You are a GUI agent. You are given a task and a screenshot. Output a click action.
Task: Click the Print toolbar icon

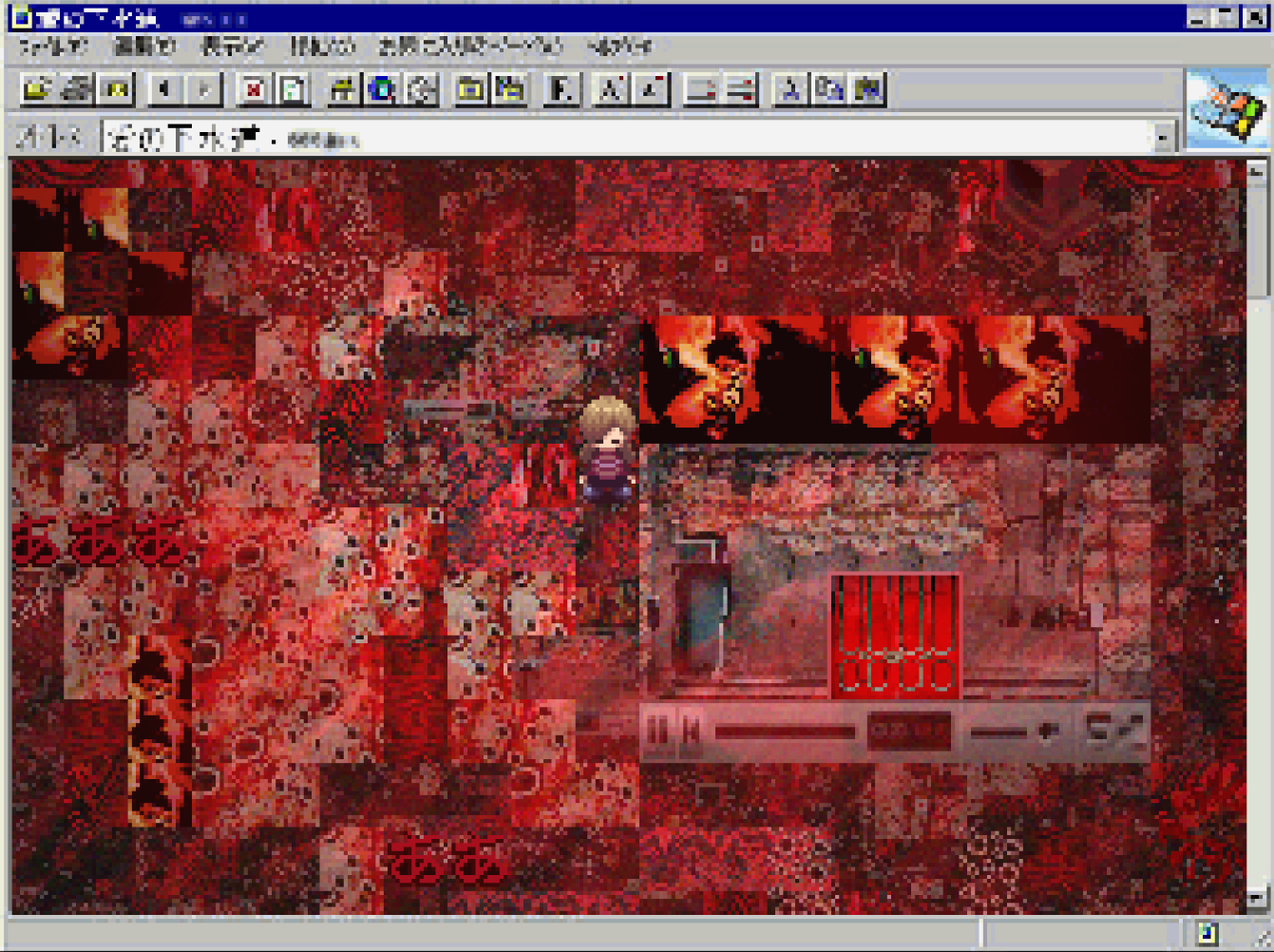76,89
